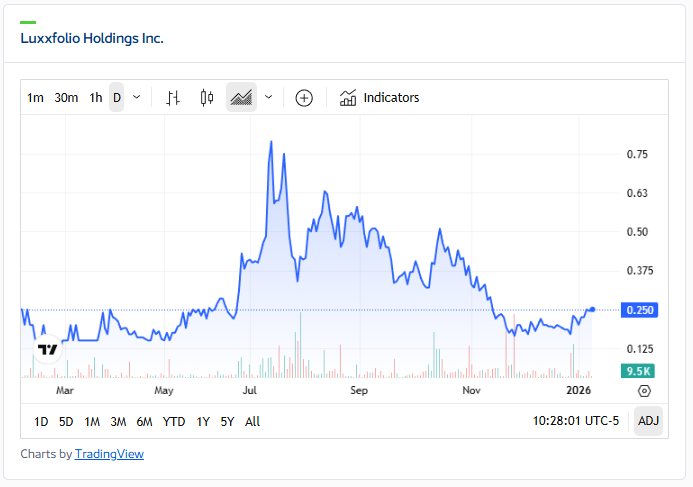Set the range to 1M
The width and height of the screenshot is (693, 487).
pos(92,422)
